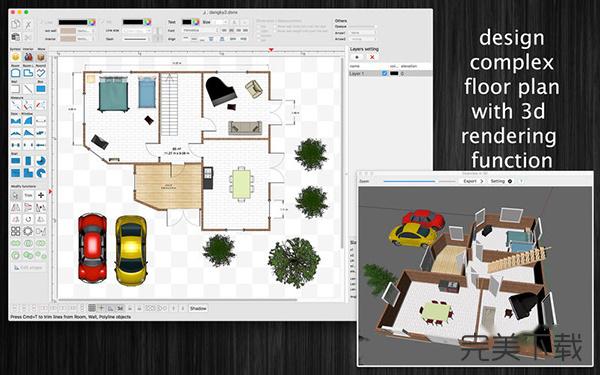Open the Line color wheel picker
This screenshot has height=375, width=600.
[92, 22]
